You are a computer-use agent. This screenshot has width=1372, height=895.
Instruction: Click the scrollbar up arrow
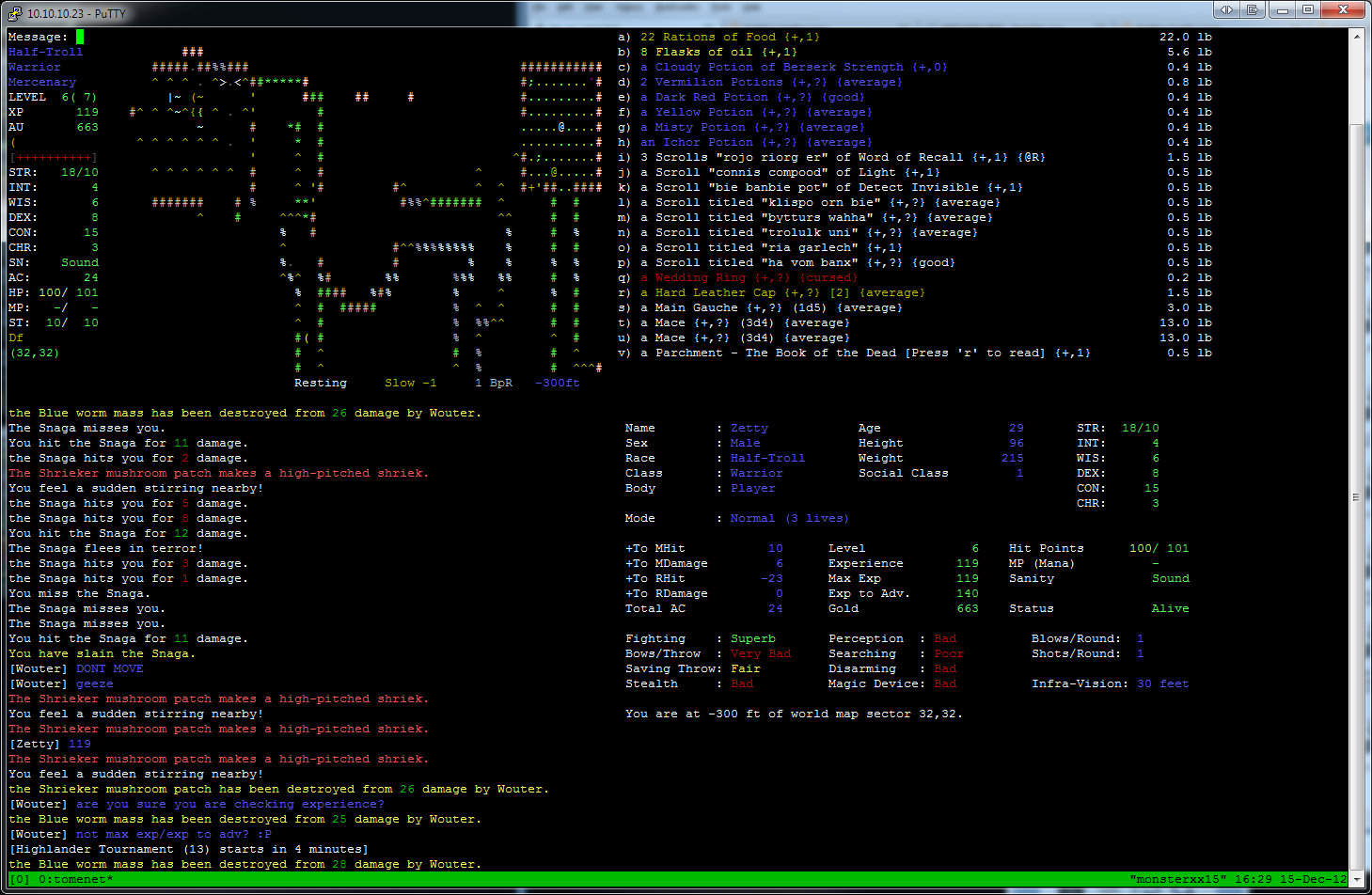click(1357, 37)
